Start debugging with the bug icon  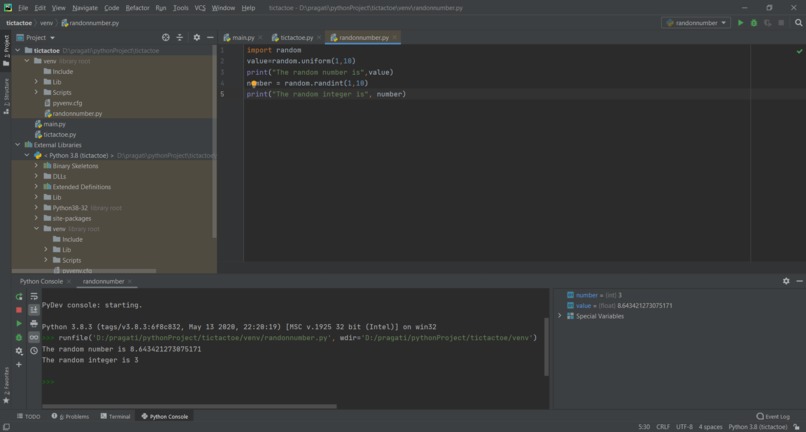click(x=754, y=23)
